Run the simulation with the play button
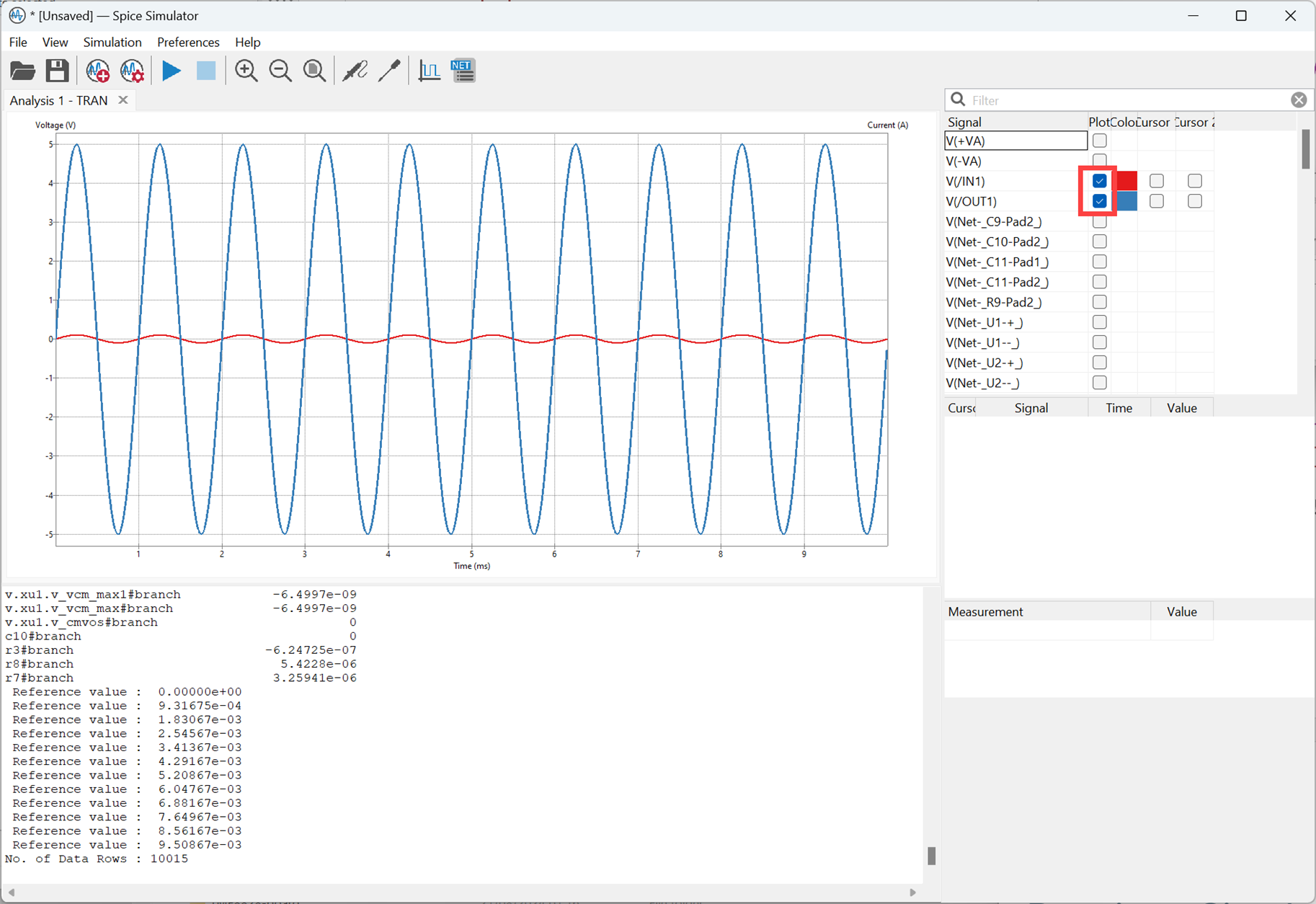1316x904 pixels. tap(171, 71)
